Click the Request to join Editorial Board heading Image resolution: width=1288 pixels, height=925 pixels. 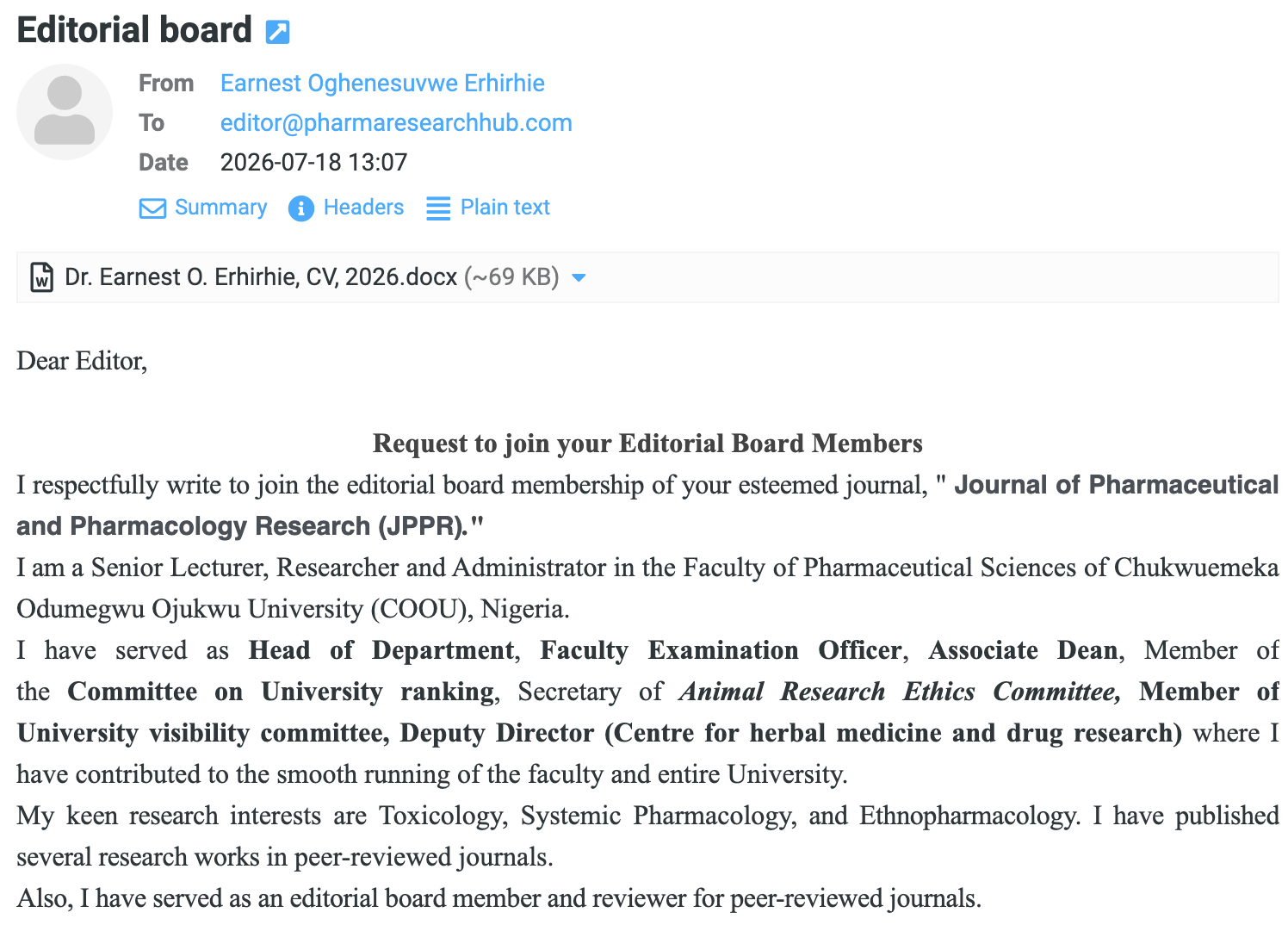pos(647,444)
